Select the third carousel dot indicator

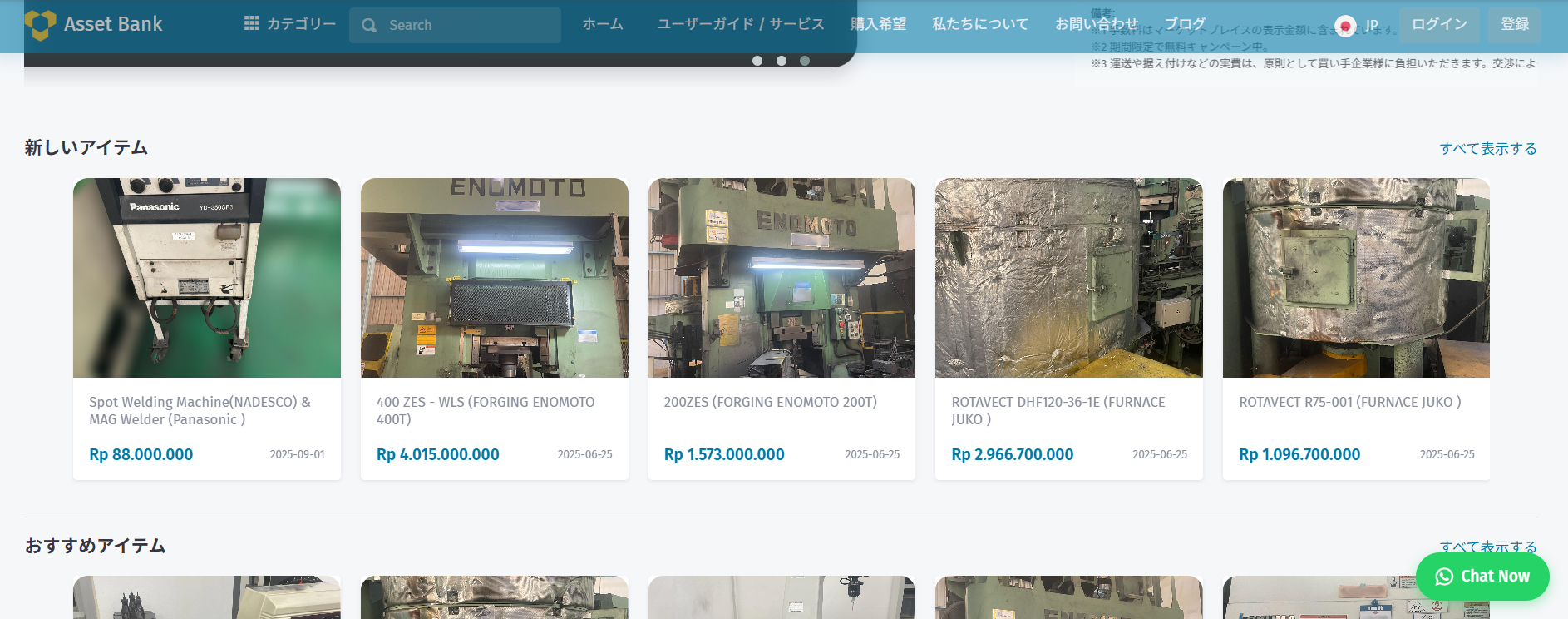(804, 61)
